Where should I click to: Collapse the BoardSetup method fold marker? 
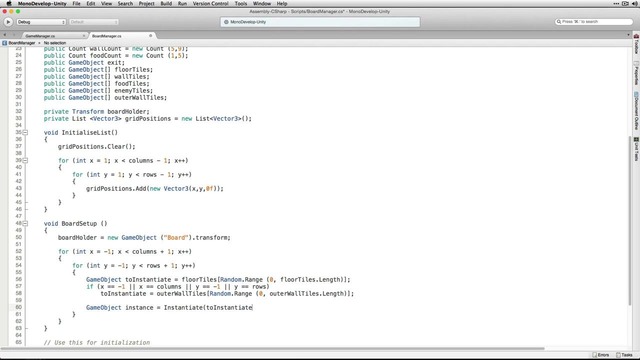[25, 224]
